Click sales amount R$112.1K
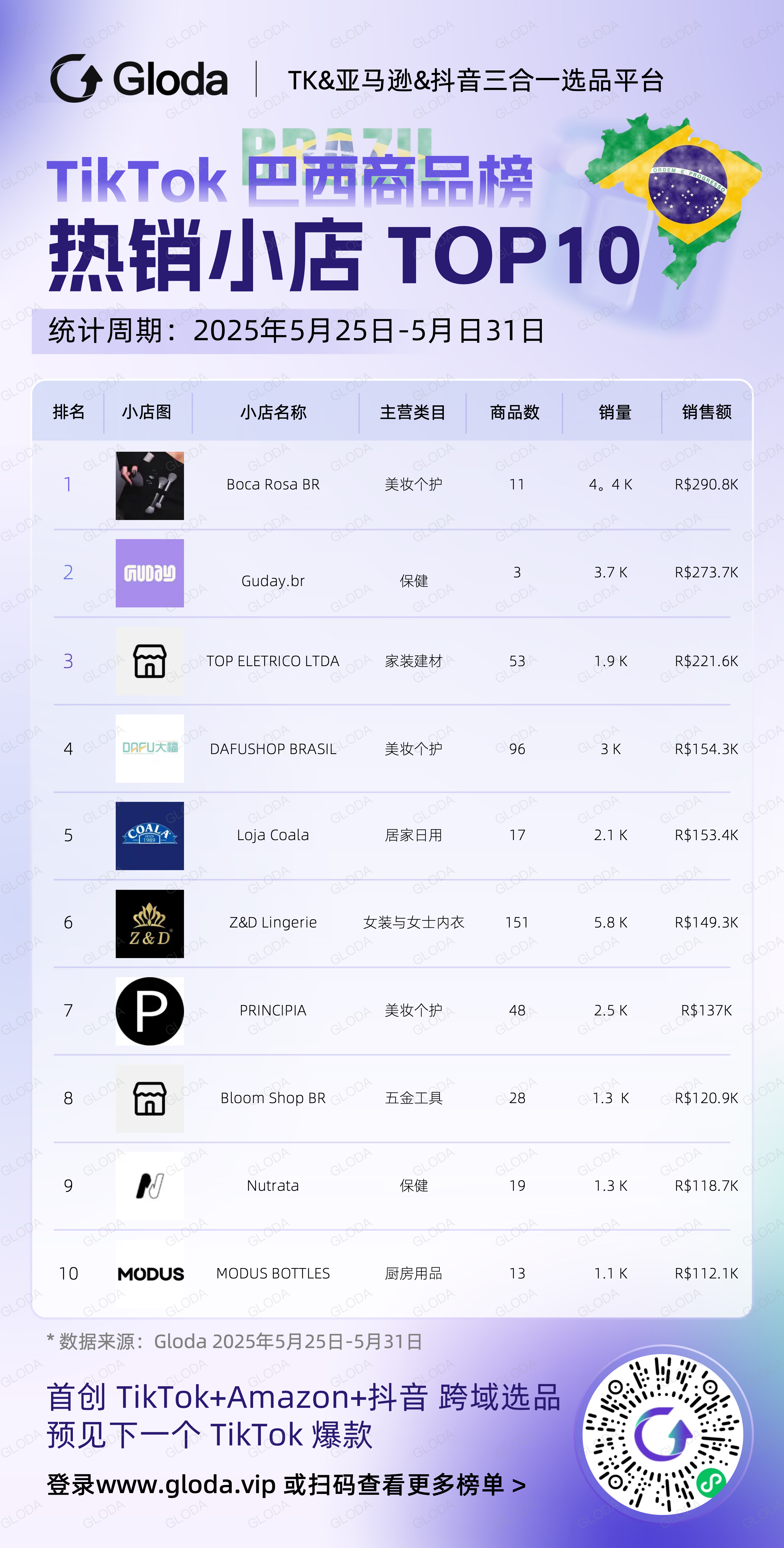Screen dimensions: 784x1548 coord(706,1273)
